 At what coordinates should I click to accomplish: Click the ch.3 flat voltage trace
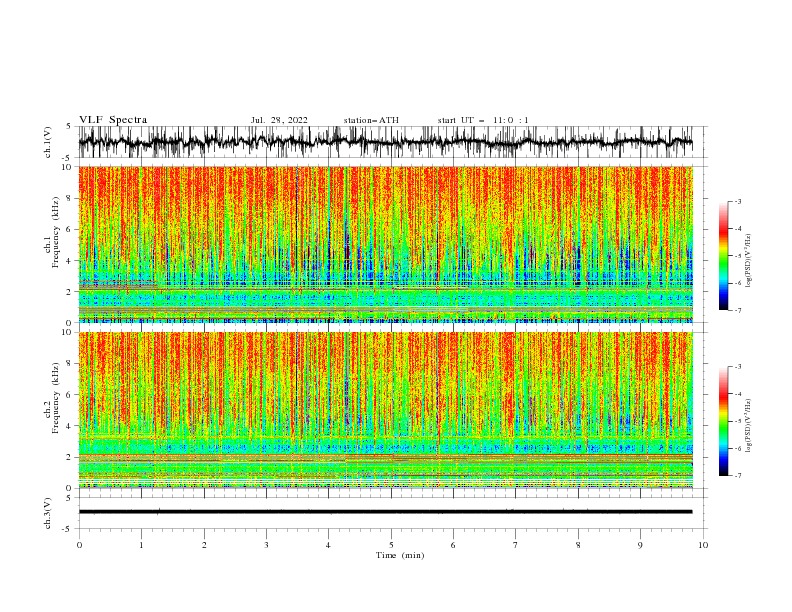385,512
